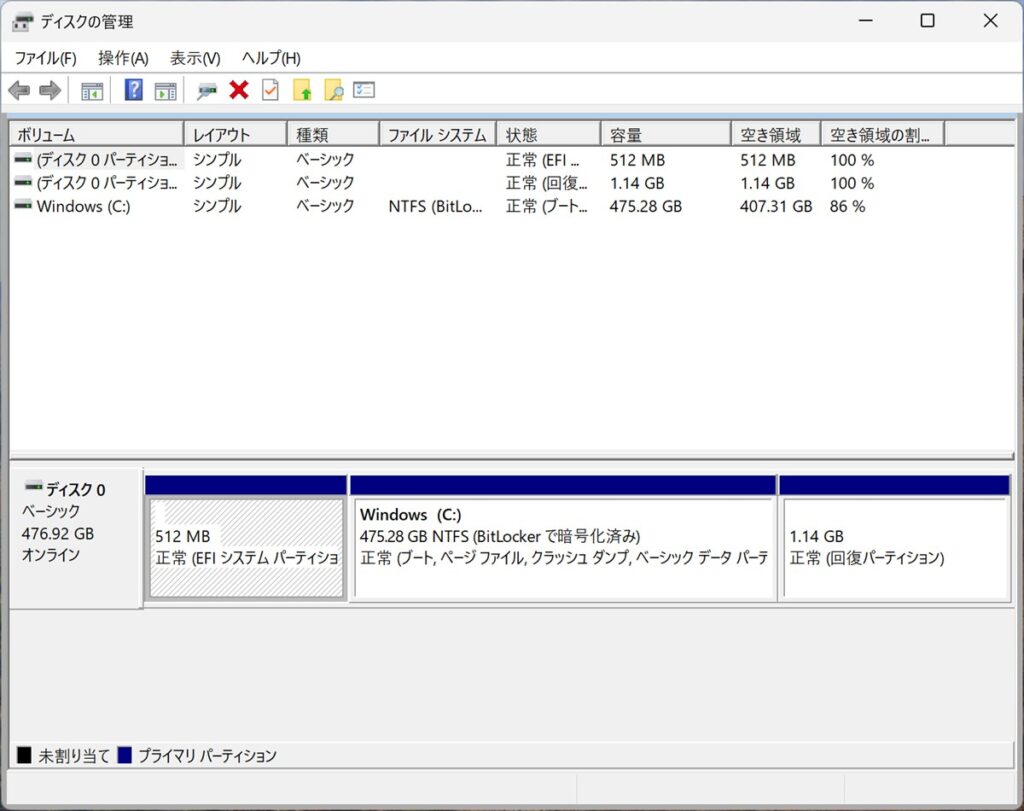
Task: Click the NTFS (BitLo... file system cell
Action: click(x=435, y=206)
